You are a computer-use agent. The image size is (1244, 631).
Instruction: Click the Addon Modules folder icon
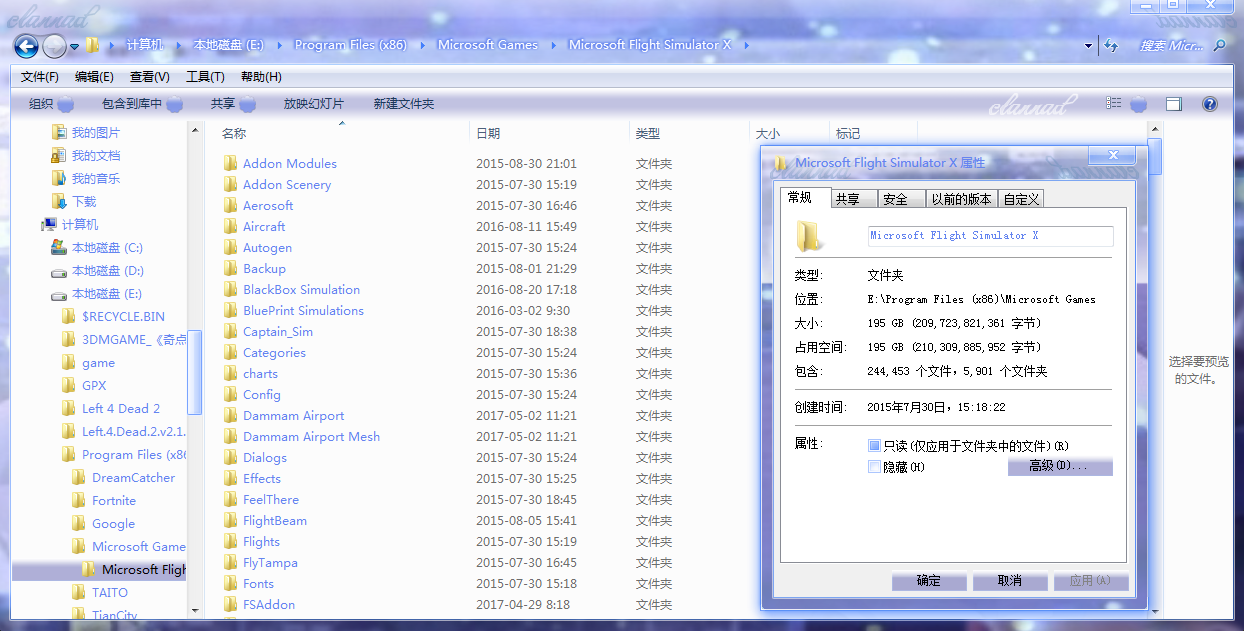click(x=230, y=163)
